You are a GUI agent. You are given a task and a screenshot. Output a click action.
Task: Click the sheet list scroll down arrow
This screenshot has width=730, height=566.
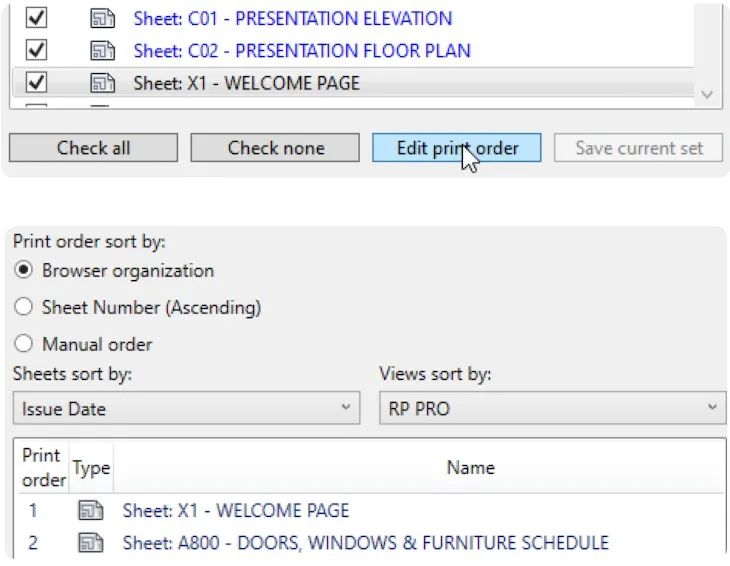click(707, 94)
